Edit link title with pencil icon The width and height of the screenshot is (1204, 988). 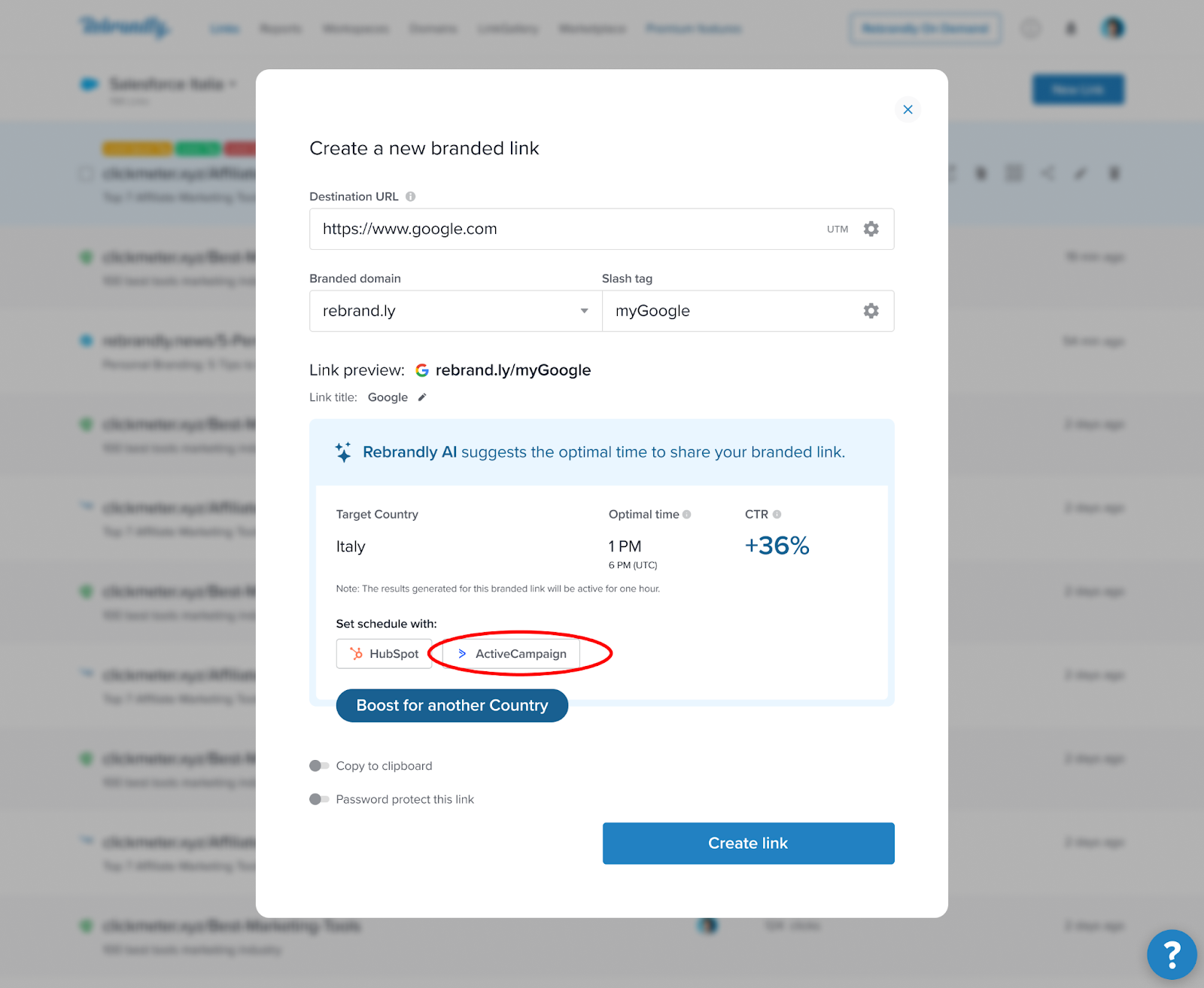422,397
